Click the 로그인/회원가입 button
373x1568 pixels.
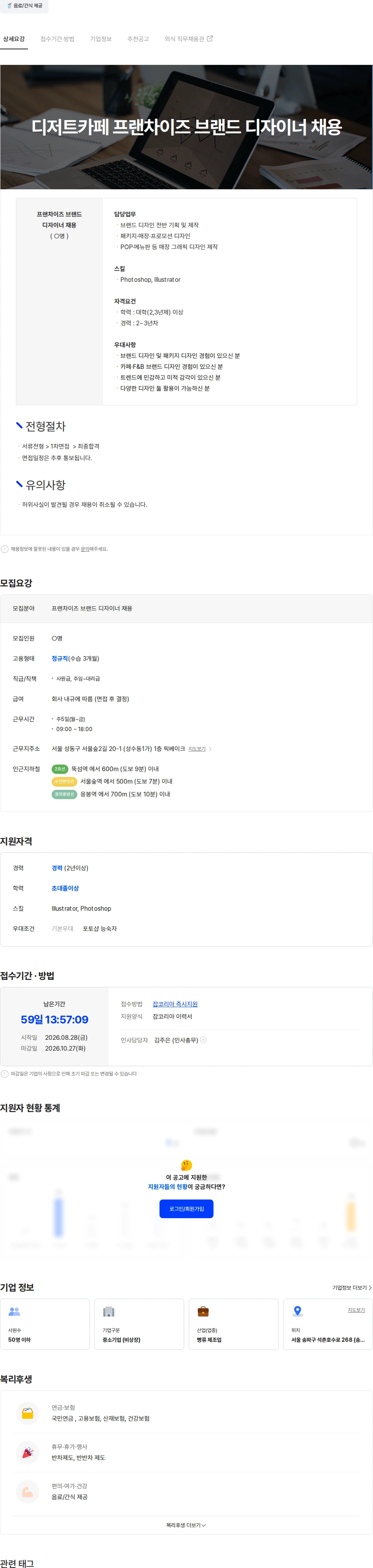pyautogui.click(x=186, y=1209)
